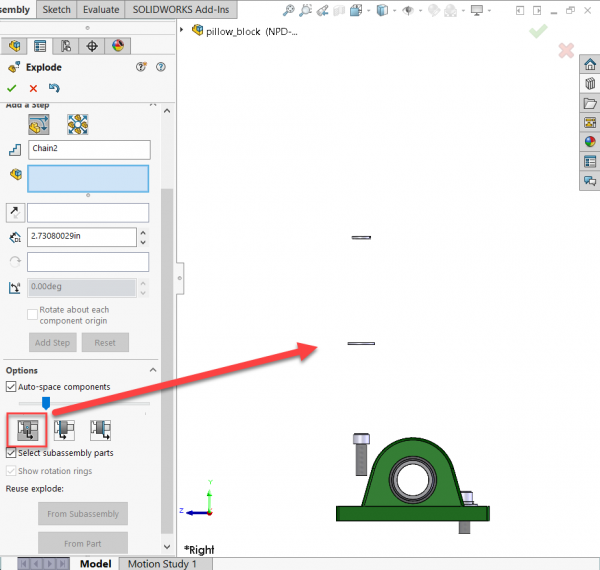Select bounding box center auto-space option
600x570 pixels.
pos(28,430)
